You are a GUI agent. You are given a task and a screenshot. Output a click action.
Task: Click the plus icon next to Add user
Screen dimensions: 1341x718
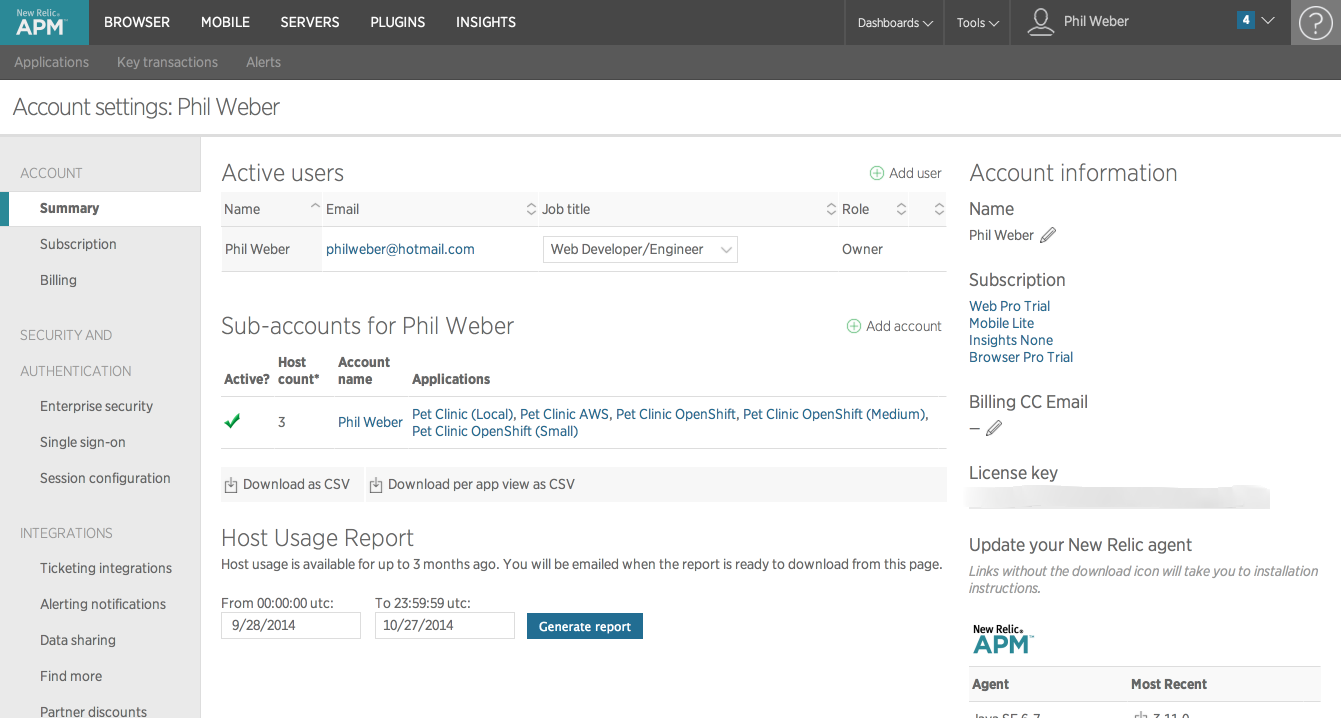877,173
